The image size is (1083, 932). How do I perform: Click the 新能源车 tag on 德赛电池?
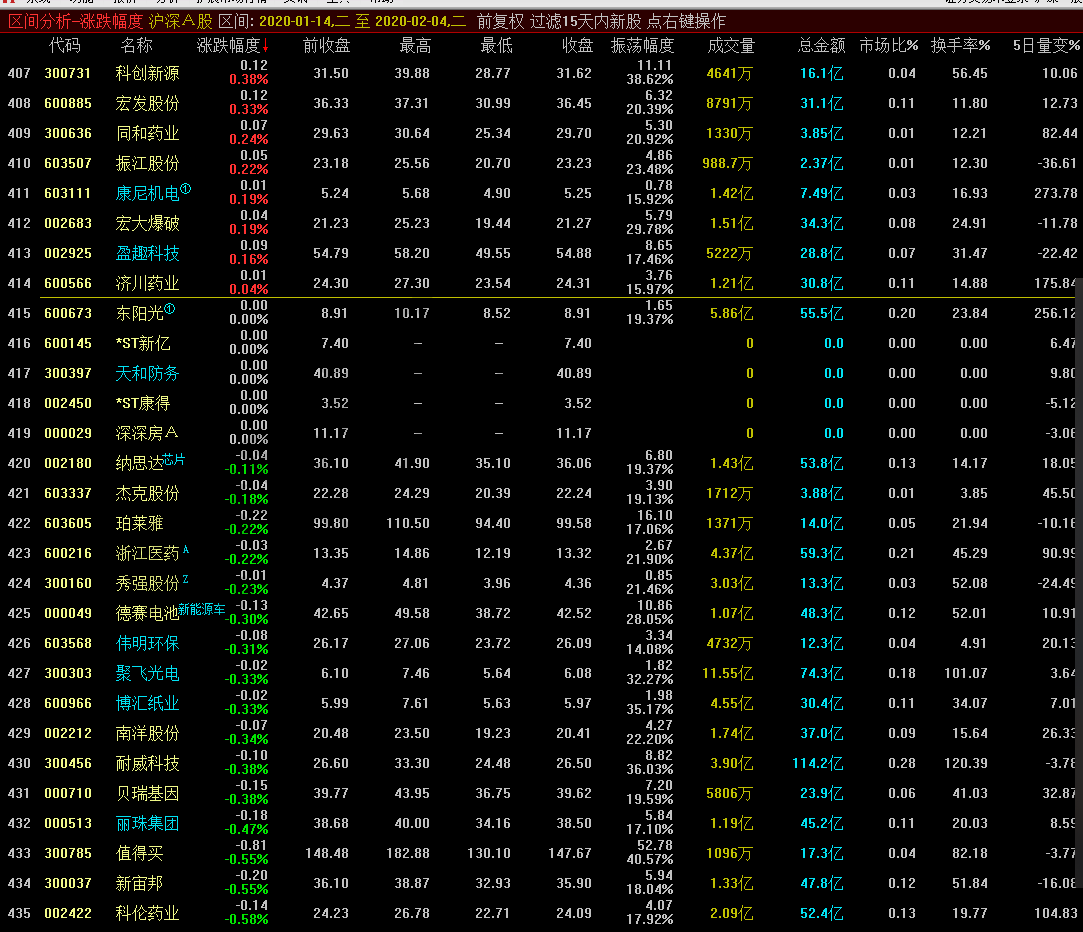[x=203, y=609]
